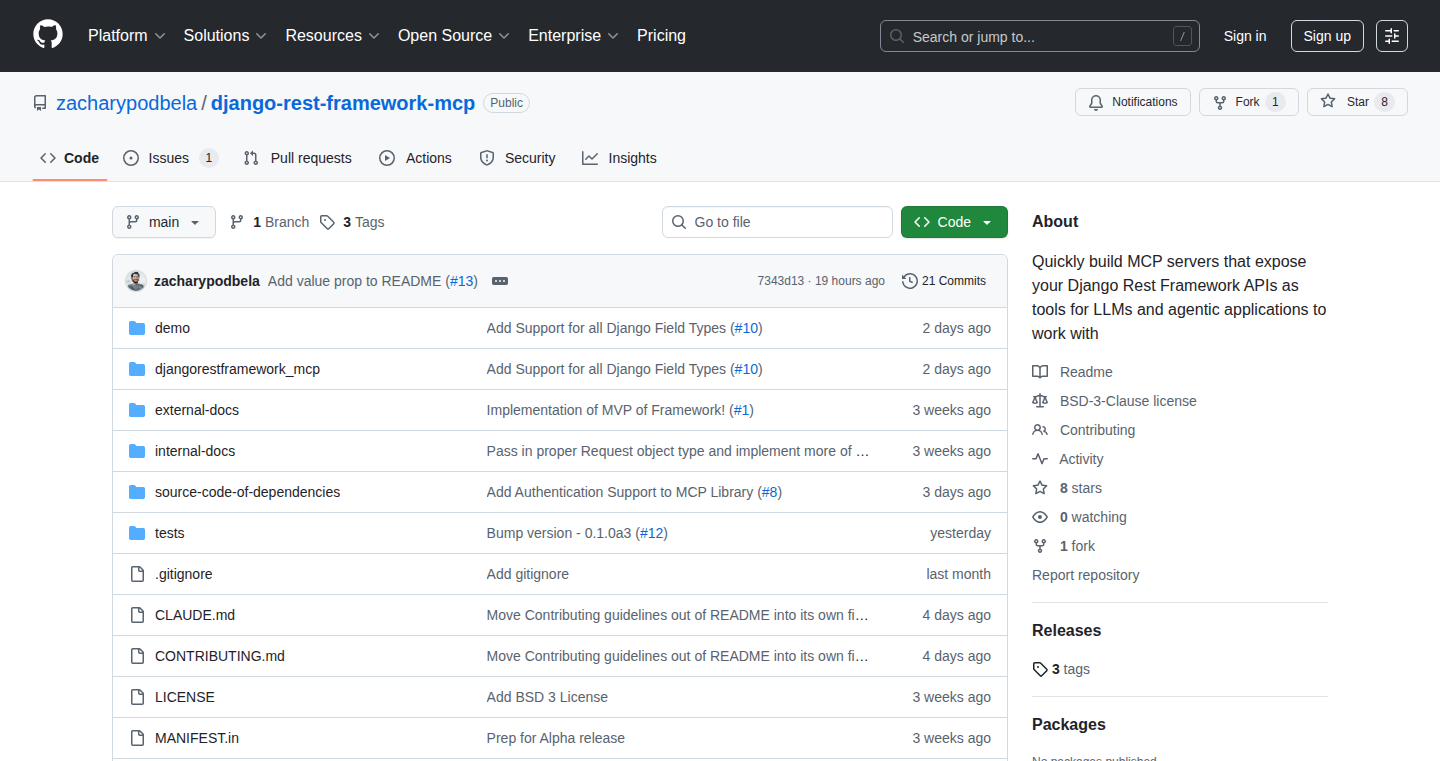Open 'Prep for Alpha release' commit message
Screen dimensions: 1440x761
[x=556, y=738]
